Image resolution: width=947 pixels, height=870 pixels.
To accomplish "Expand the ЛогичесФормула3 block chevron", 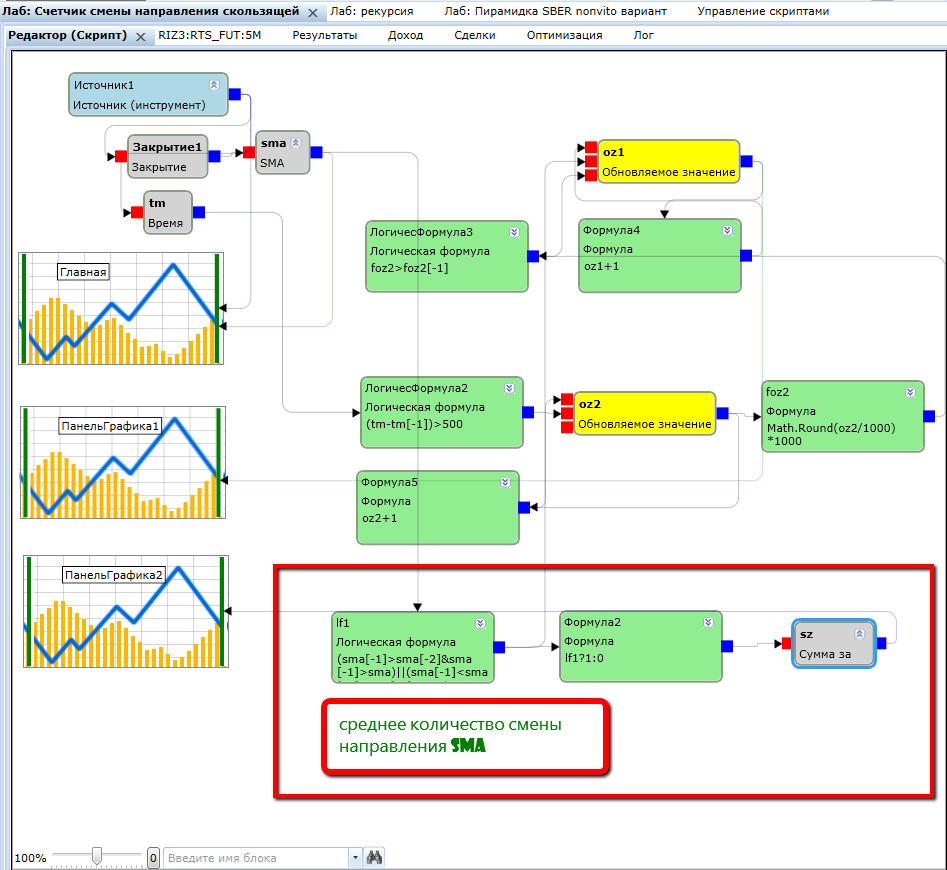I will coord(514,232).
